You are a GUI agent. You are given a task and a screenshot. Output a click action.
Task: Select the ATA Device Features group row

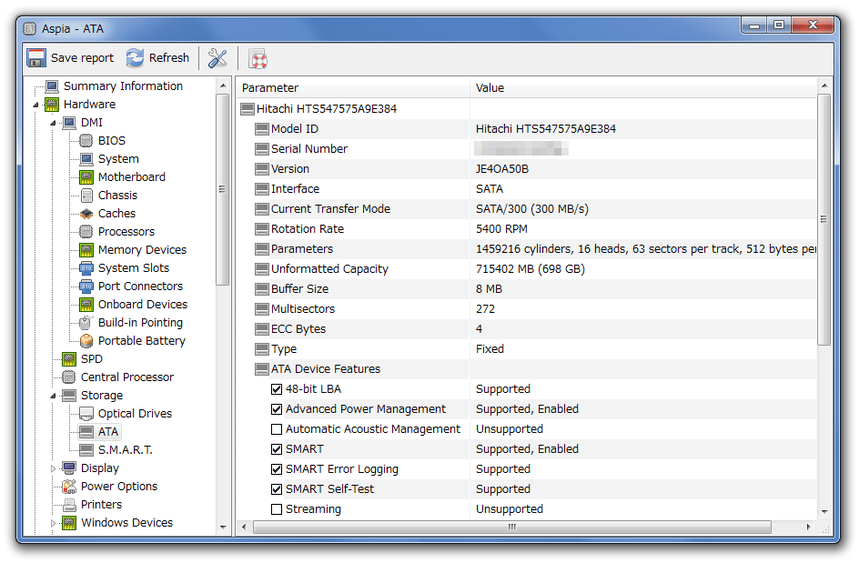tap(527, 369)
